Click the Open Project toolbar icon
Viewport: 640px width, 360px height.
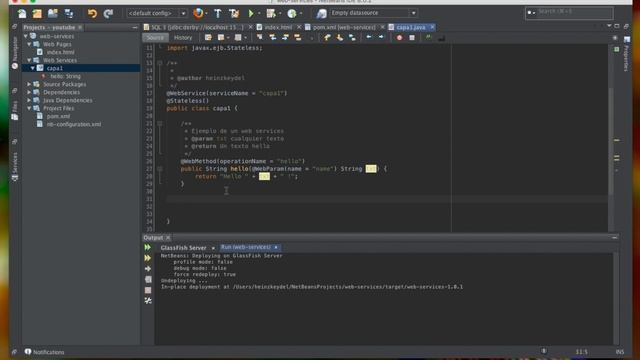coord(53,13)
